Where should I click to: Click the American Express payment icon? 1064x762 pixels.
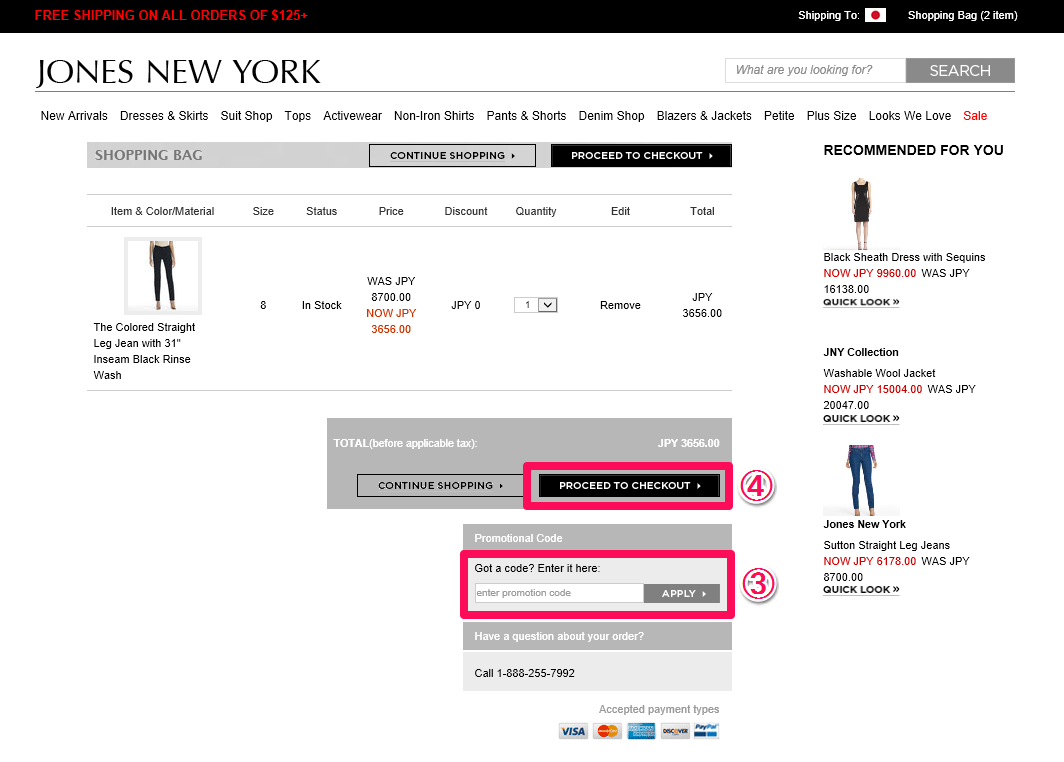coord(641,731)
